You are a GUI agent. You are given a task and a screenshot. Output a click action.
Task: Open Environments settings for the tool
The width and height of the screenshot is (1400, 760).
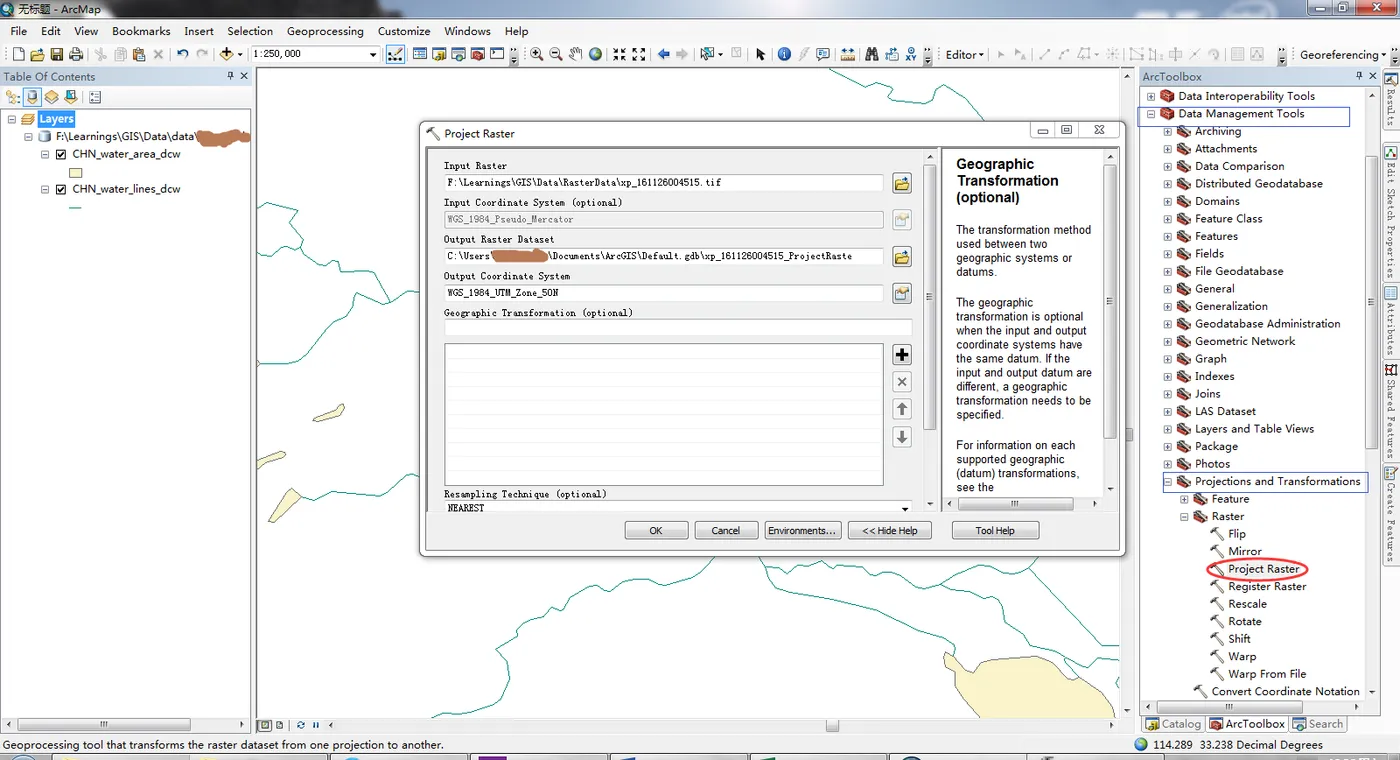(802, 531)
